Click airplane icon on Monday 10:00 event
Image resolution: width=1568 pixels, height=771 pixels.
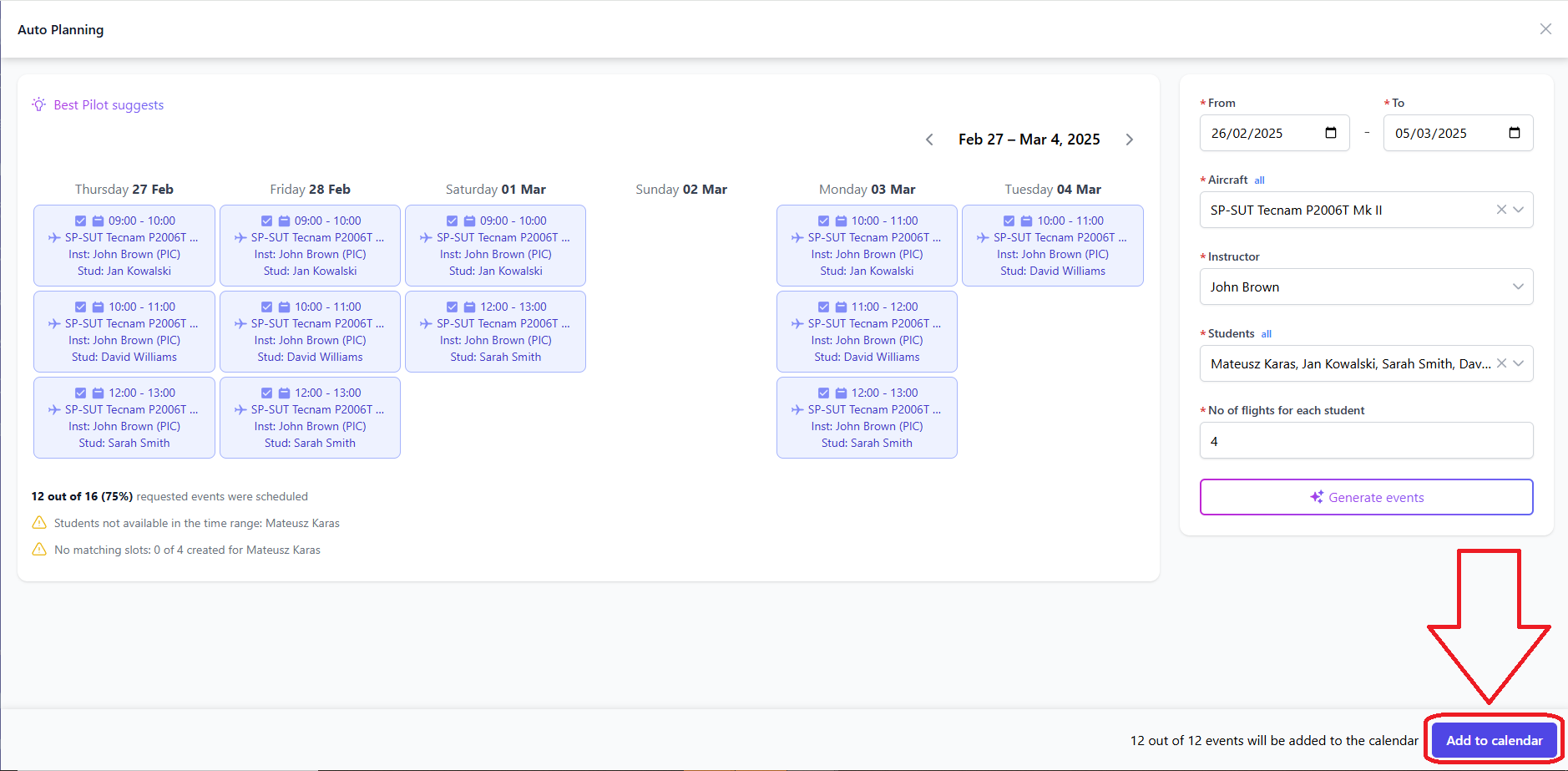(797, 237)
